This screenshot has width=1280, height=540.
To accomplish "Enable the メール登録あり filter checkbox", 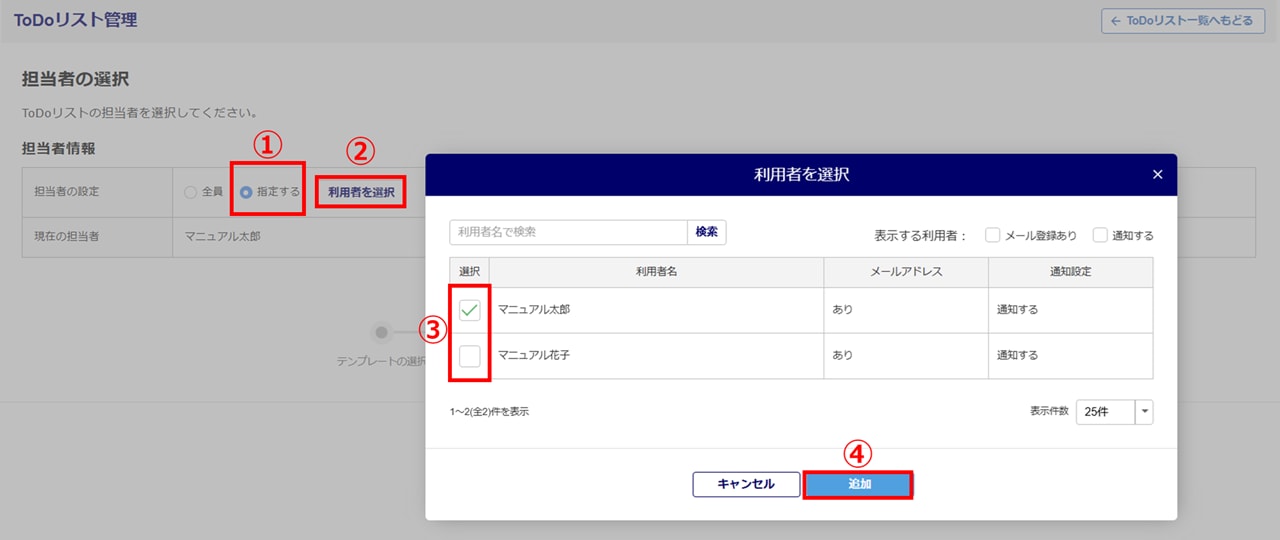I will [x=993, y=236].
